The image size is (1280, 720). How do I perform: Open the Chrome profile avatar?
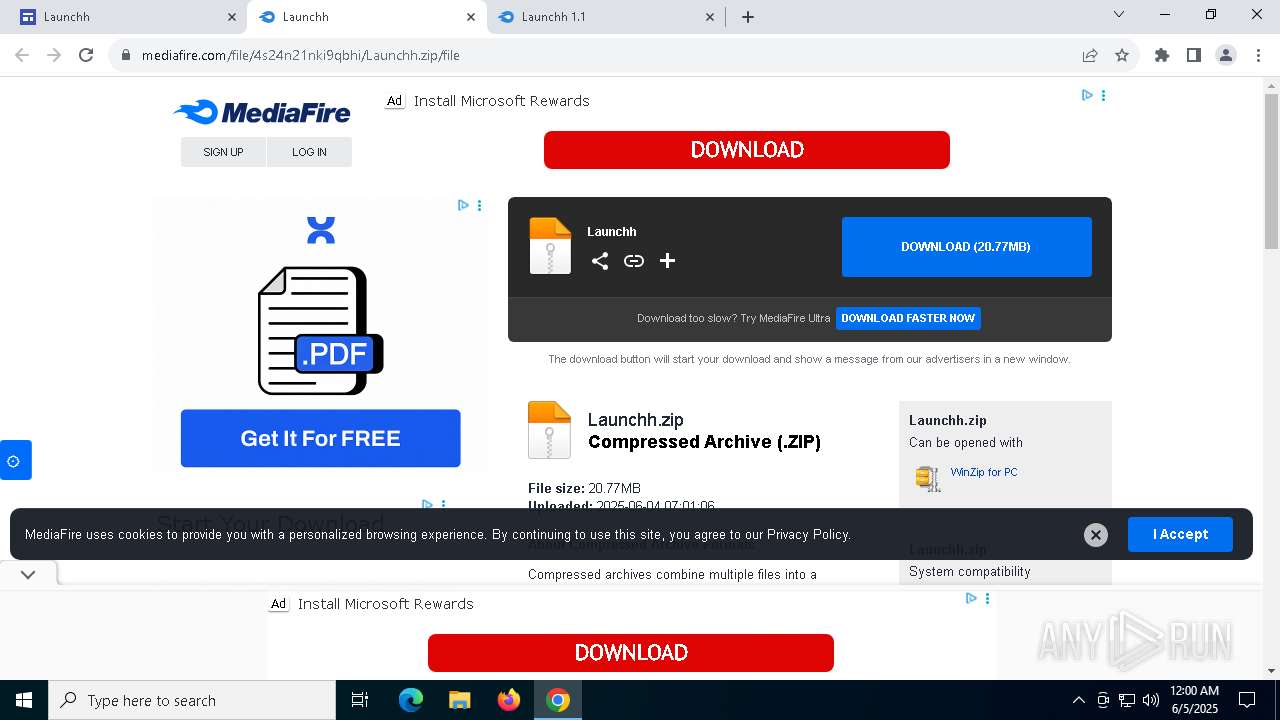coord(1226,55)
